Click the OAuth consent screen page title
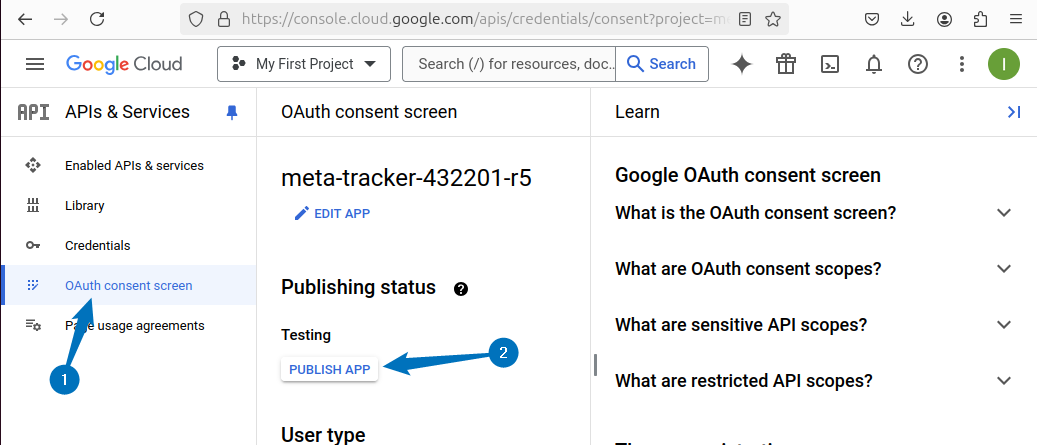This screenshot has width=1037, height=445. point(369,112)
